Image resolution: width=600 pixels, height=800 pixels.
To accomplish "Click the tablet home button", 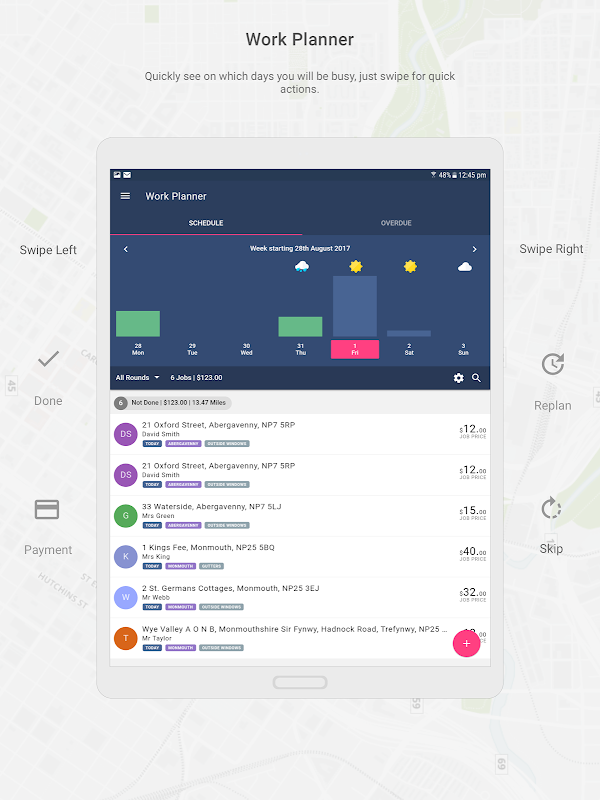I will tap(300, 682).
